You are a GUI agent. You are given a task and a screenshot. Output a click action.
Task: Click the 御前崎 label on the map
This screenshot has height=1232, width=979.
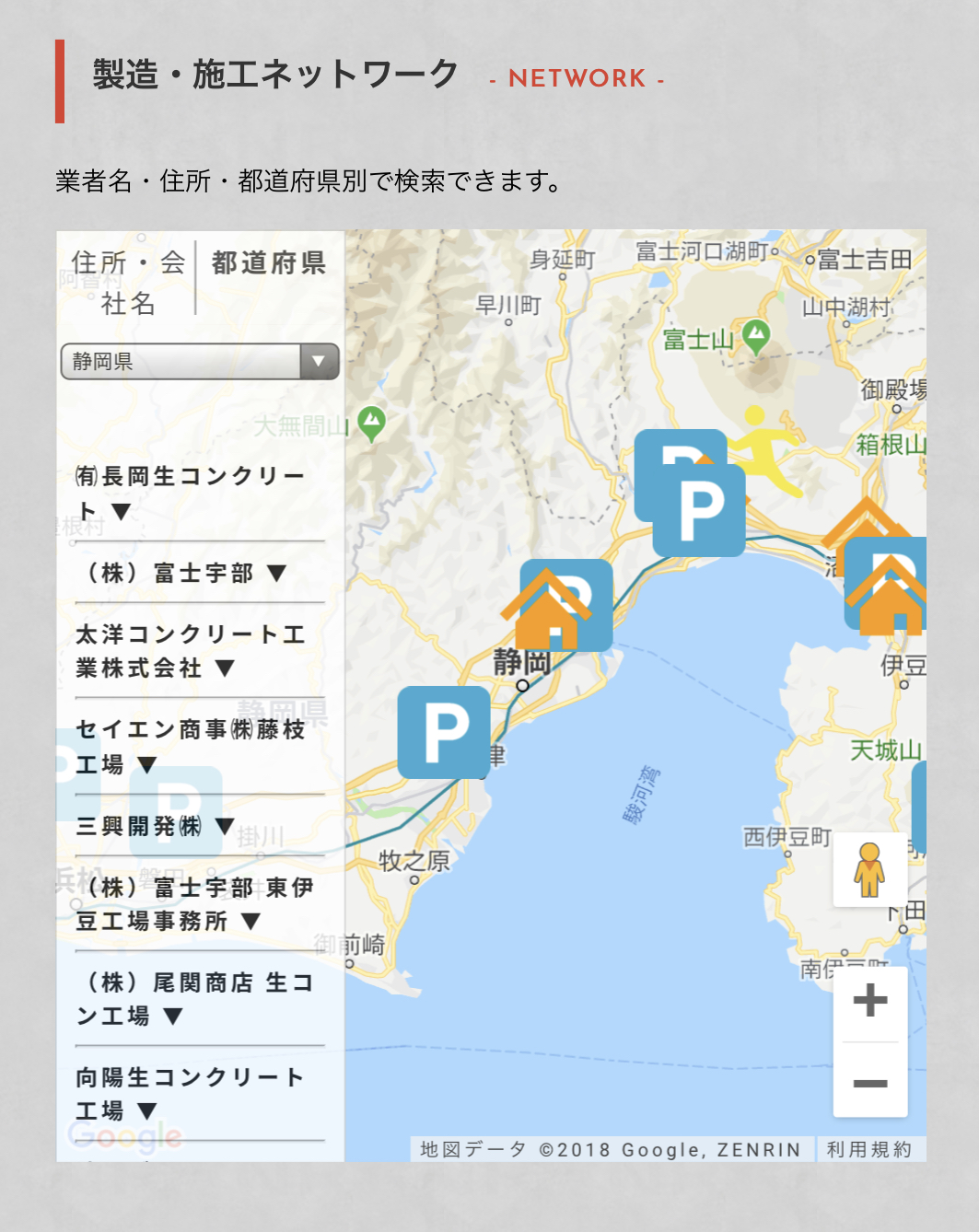coord(349,944)
